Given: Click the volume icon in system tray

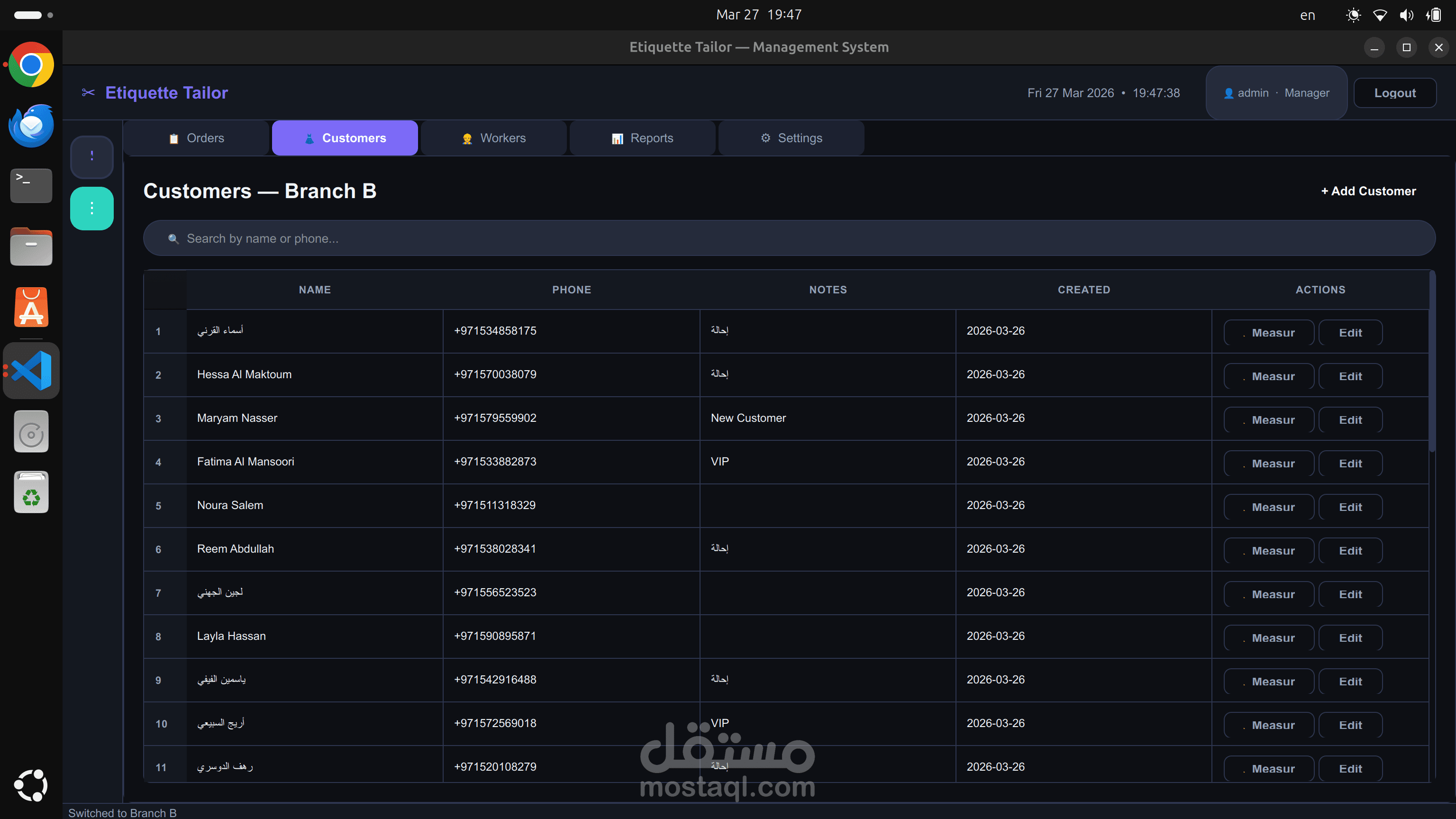Looking at the screenshot, I should (x=1406, y=15).
